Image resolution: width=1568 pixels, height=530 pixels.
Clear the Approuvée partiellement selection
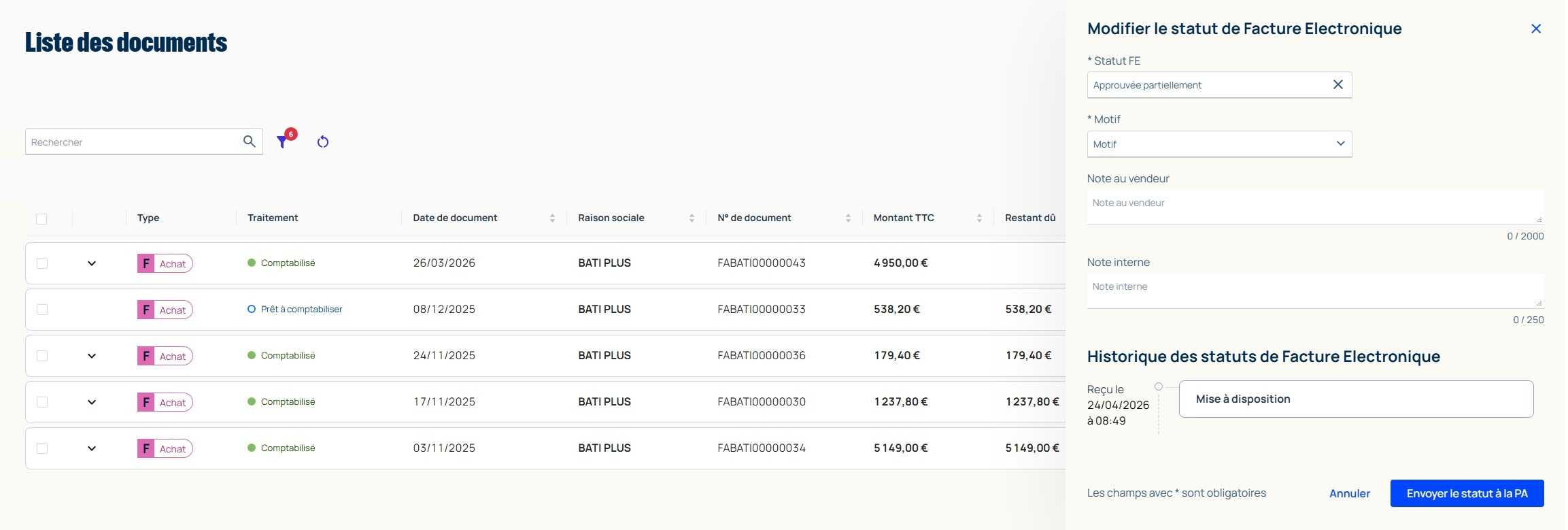click(1338, 84)
